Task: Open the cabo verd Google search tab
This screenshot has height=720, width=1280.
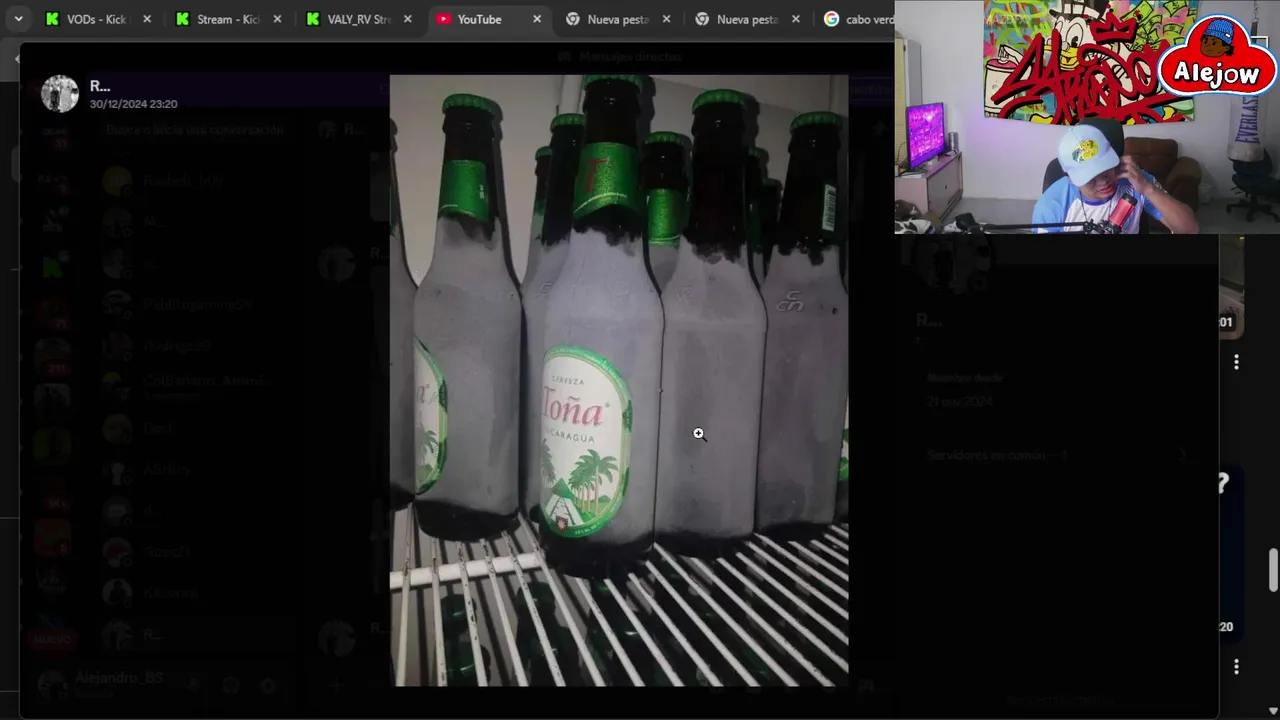Action: coord(858,19)
